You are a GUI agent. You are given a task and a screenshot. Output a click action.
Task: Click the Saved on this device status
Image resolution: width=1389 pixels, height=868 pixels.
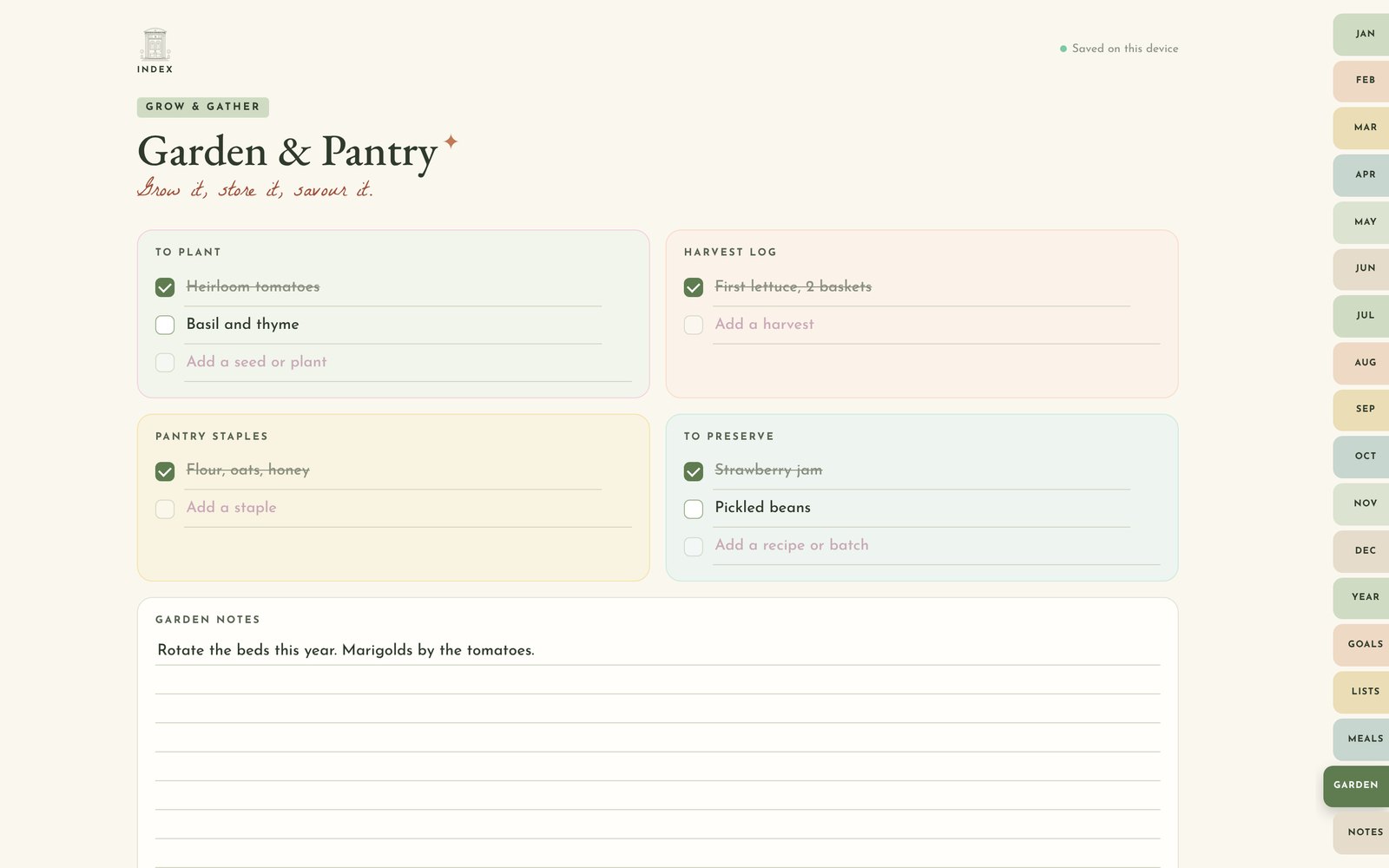click(x=1119, y=49)
